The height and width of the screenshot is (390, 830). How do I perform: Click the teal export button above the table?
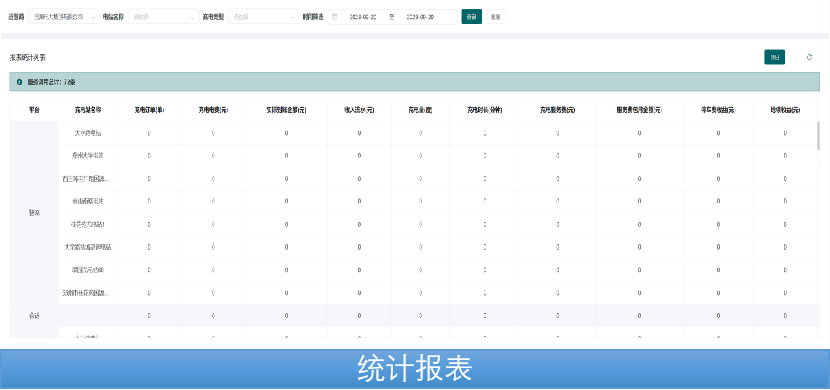point(774,57)
